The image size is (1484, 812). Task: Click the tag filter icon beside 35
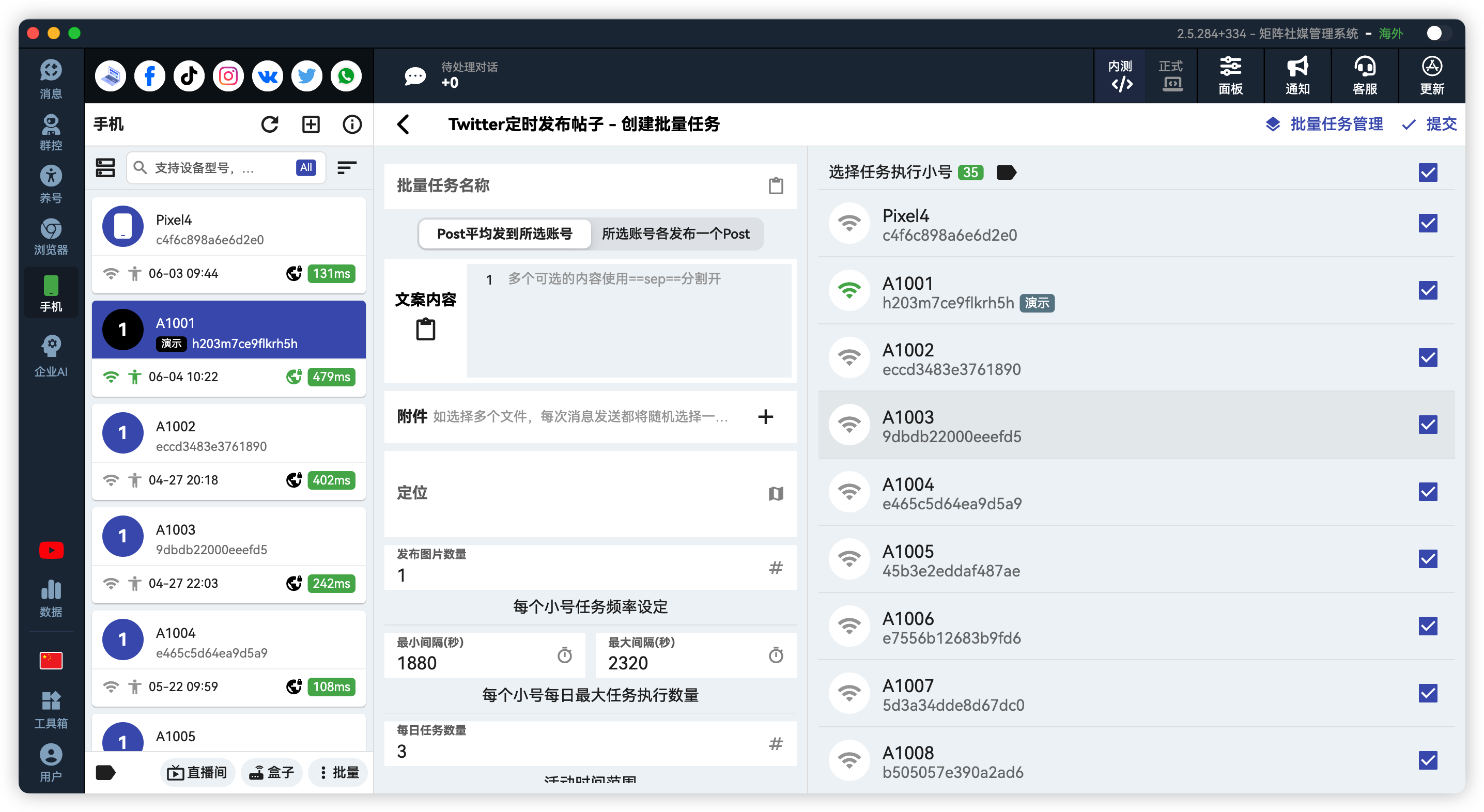[1007, 172]
